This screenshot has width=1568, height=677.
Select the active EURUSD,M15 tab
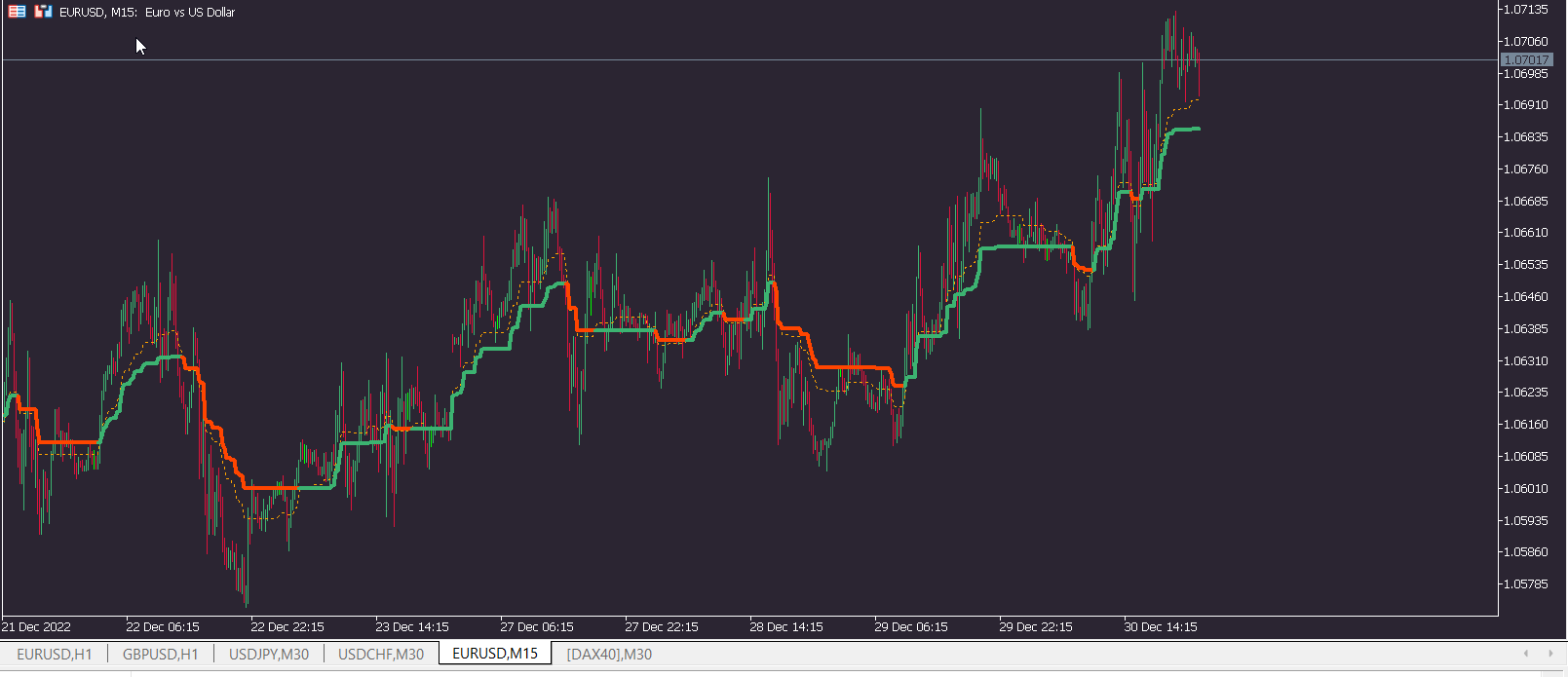pos(495,654)
